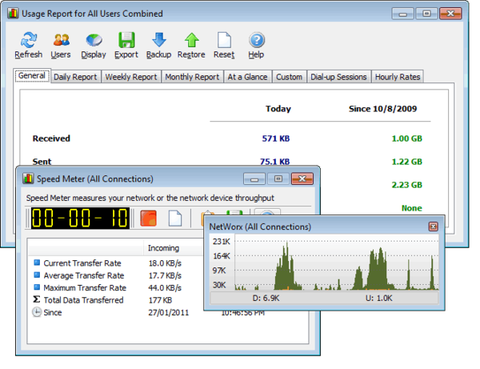Open the Users icon in toolbar
Viewport: 480px width, 369px height.
(x=61, y=40)
